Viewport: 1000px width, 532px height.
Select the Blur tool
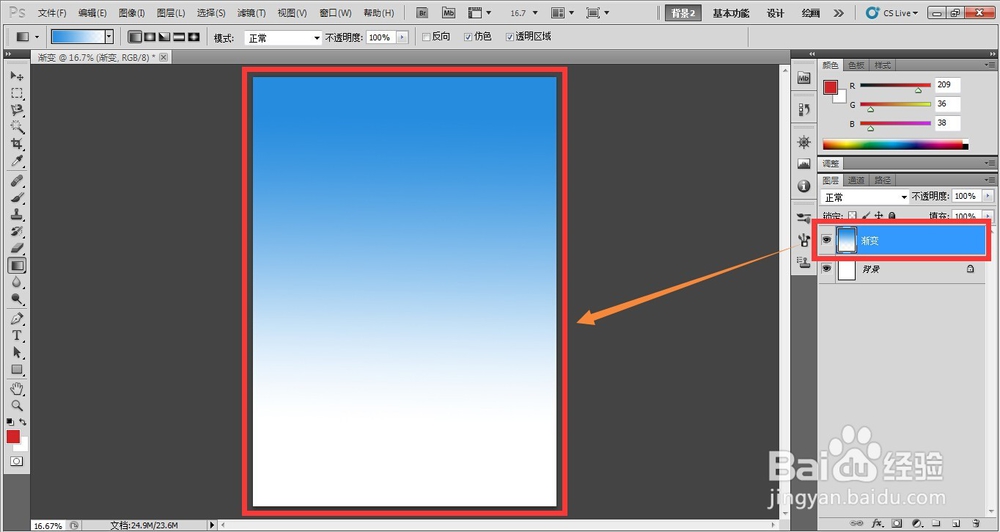[x=17, y=282]
